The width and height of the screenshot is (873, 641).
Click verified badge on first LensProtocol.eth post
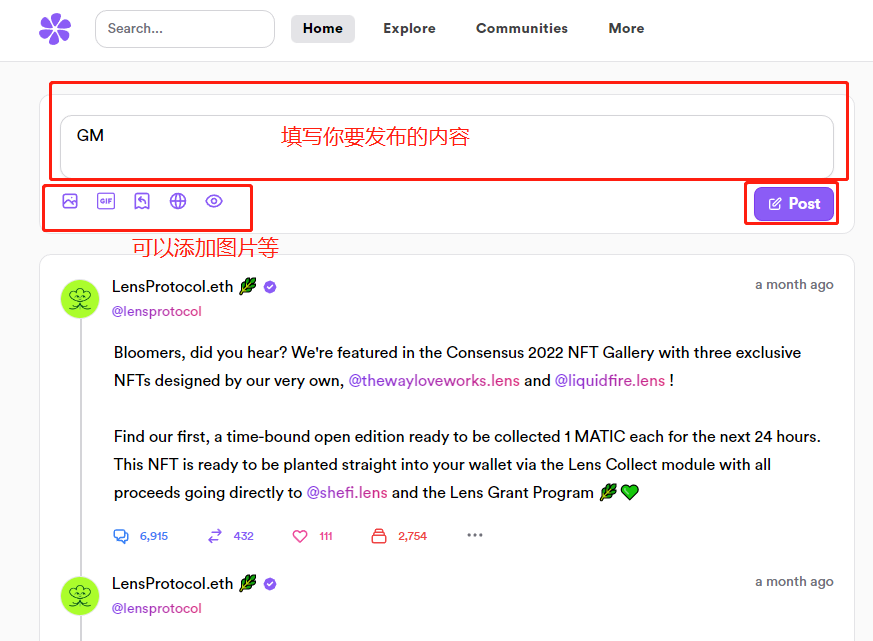270,287
